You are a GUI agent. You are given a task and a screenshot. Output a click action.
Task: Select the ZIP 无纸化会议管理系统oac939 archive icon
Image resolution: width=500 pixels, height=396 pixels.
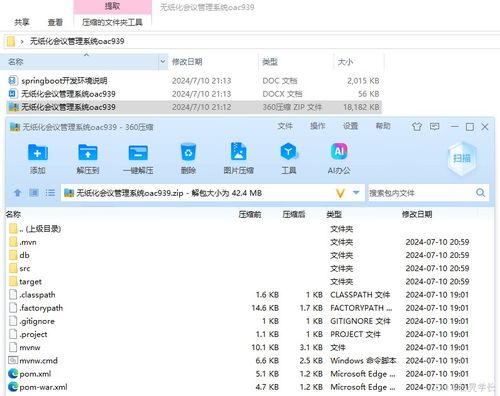[13, 107]
